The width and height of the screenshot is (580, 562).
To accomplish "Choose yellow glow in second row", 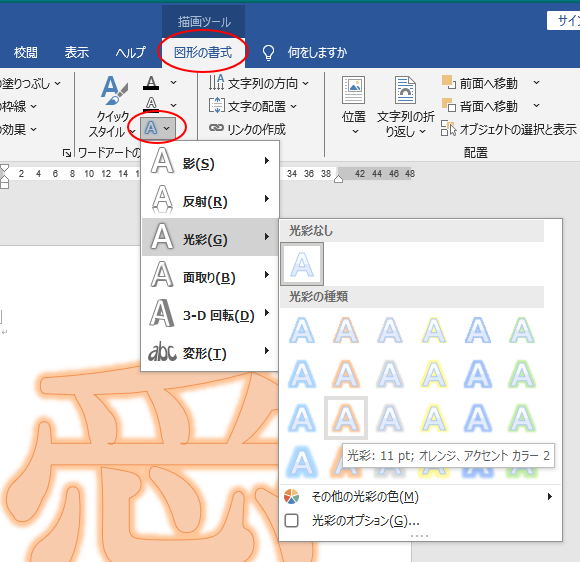I will 434,374.
